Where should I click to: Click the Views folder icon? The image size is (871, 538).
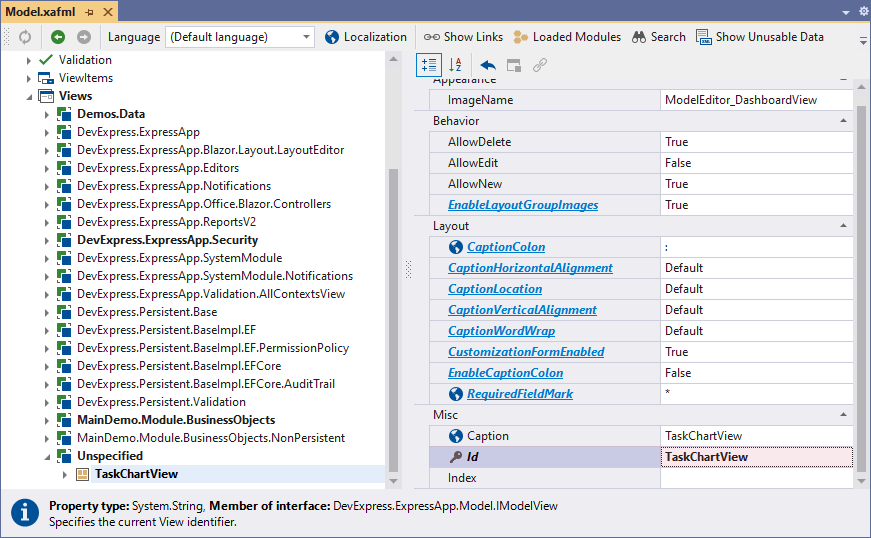pos(46,96)
